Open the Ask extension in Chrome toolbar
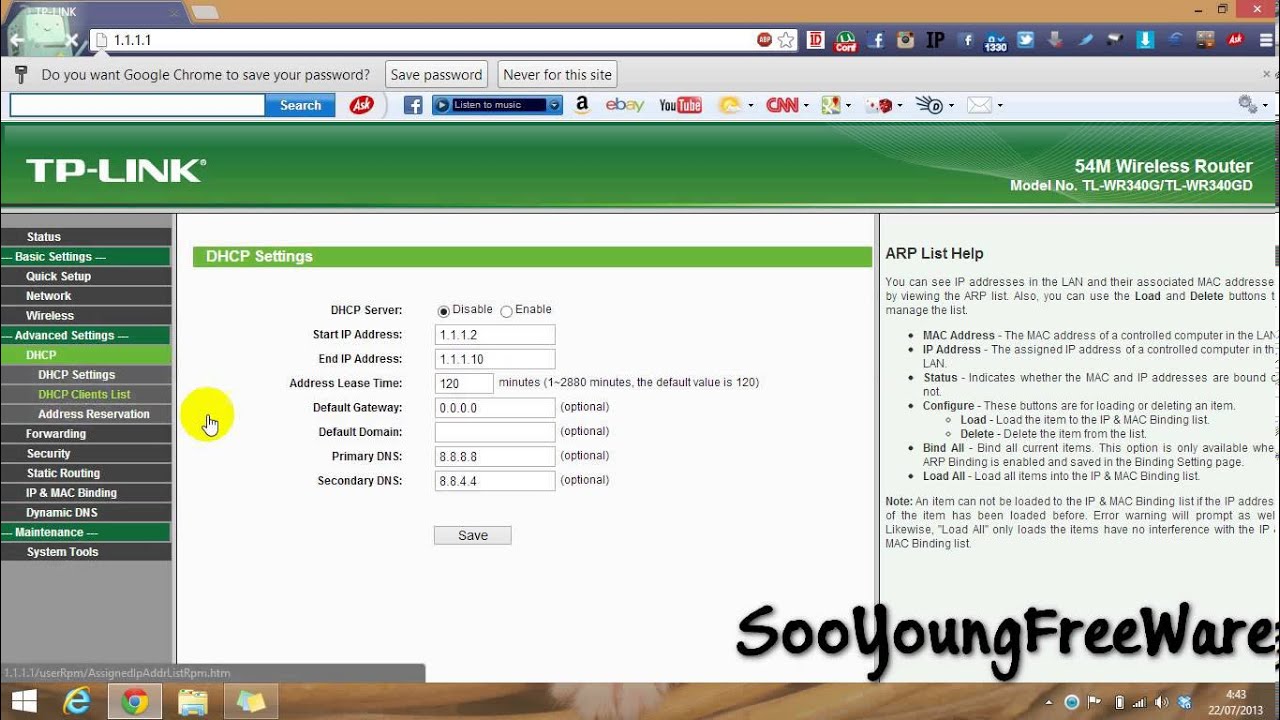Viewport: 1280px width, 720px height. [1235, 40]
